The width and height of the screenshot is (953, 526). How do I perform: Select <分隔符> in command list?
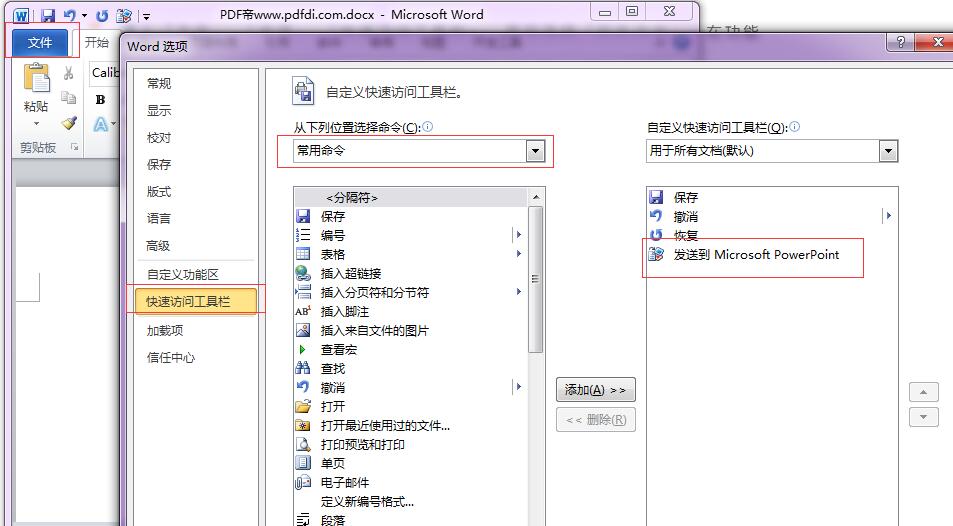[x=410, y=198]
